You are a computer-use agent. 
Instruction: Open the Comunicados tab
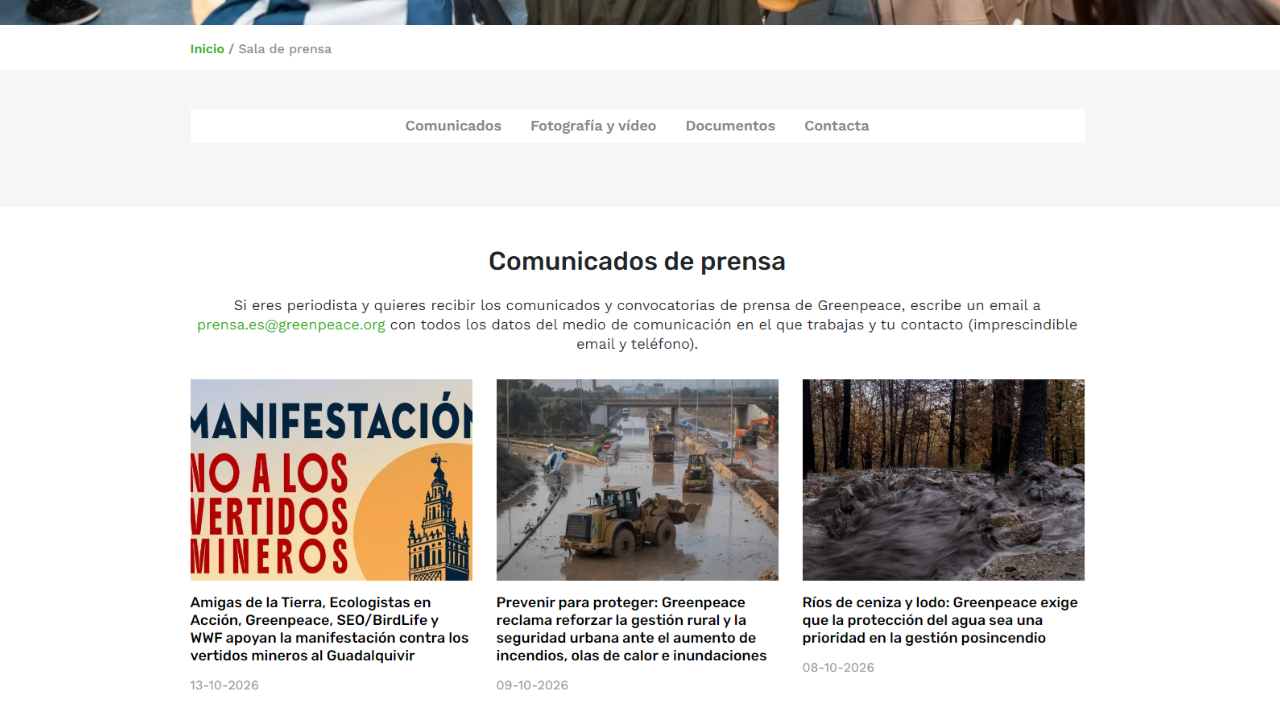pos(453,126)
